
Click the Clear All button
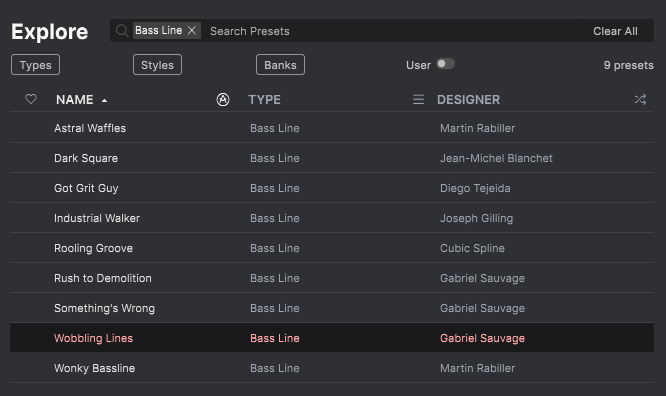(615, 31)
